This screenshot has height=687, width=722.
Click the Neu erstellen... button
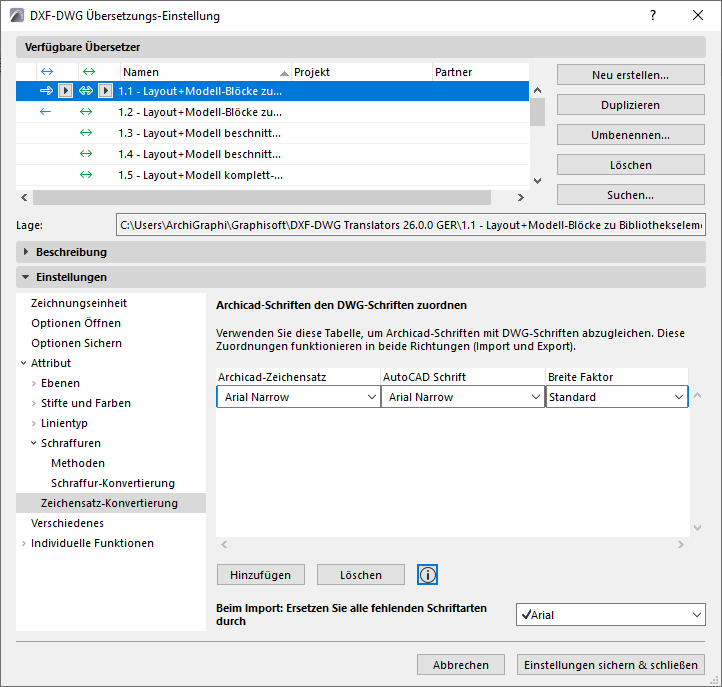630,75
